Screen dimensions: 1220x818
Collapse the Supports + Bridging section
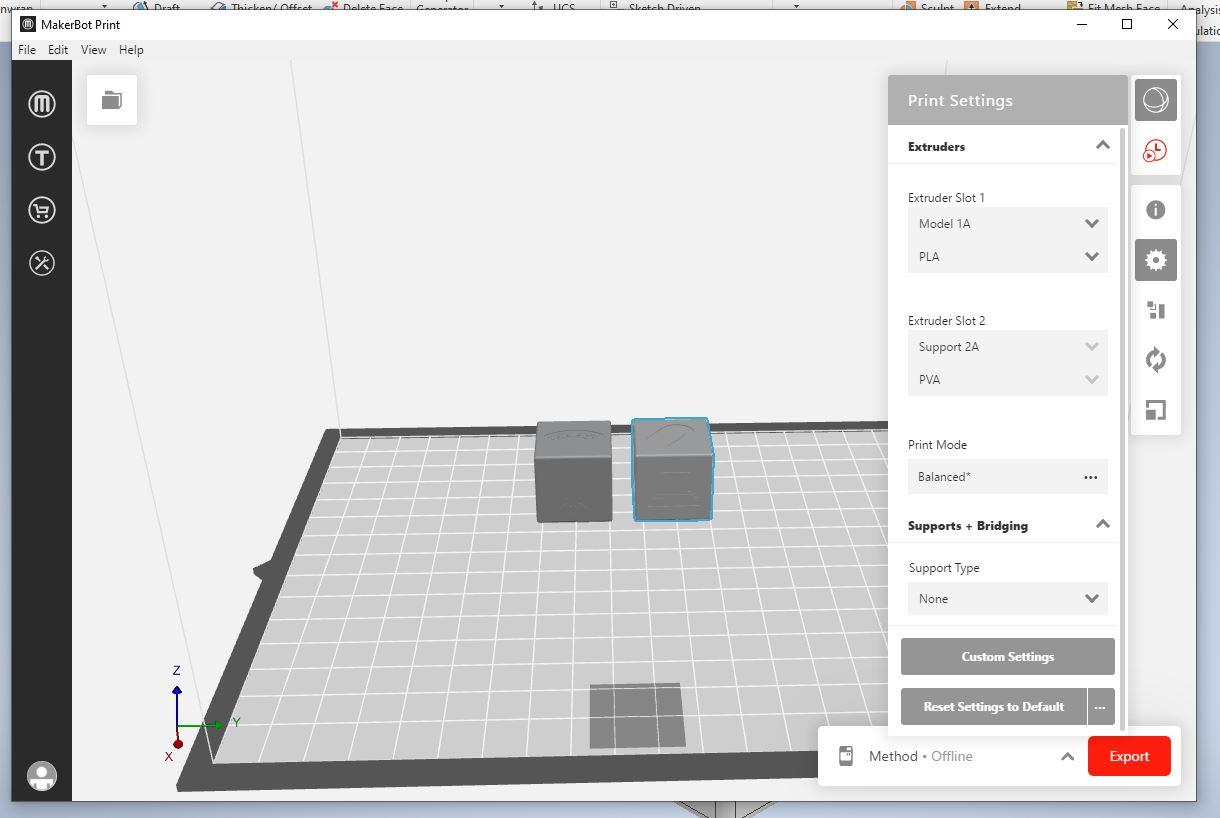point(1102,524)
